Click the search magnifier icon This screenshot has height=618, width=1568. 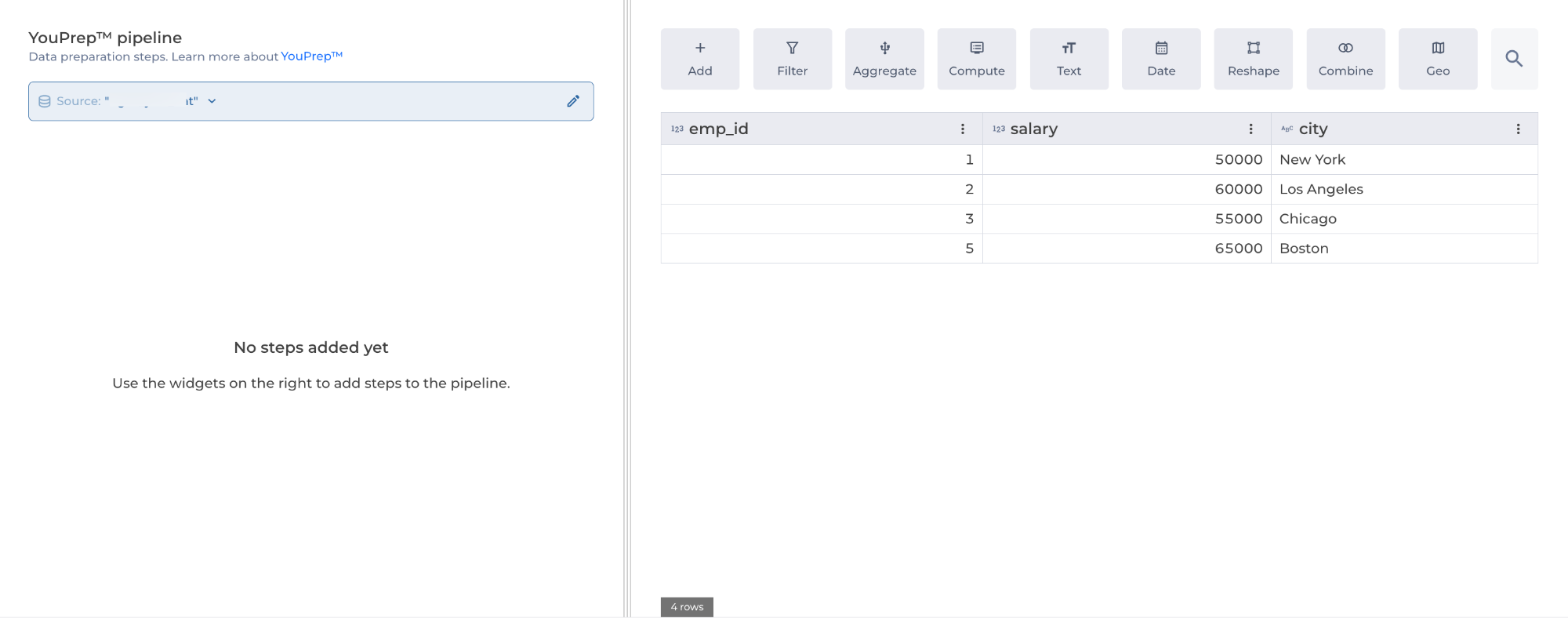pyautogui.click(x=1514, y=59)
